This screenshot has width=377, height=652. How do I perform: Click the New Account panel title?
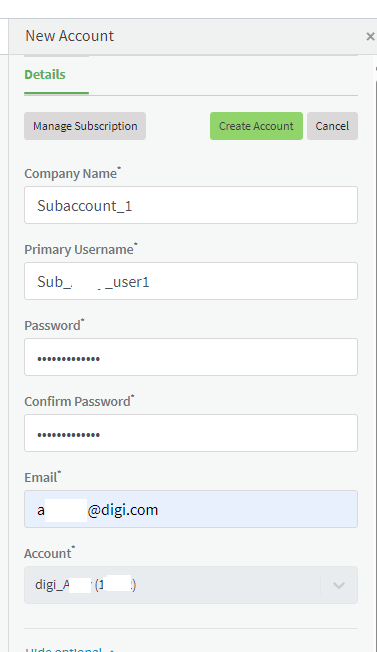point(69,36)
